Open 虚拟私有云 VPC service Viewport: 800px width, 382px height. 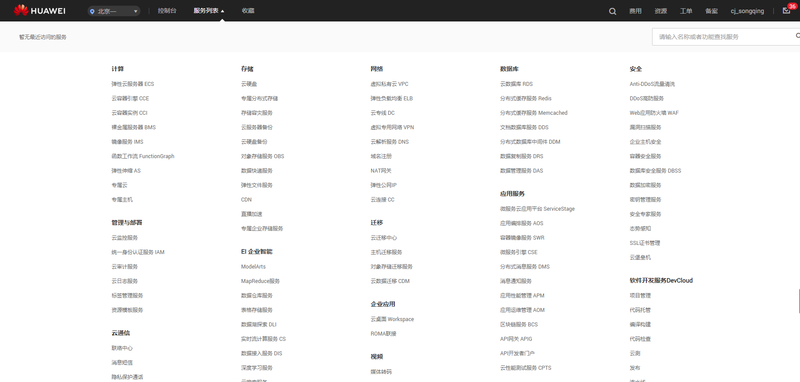(x=390, y=84)
